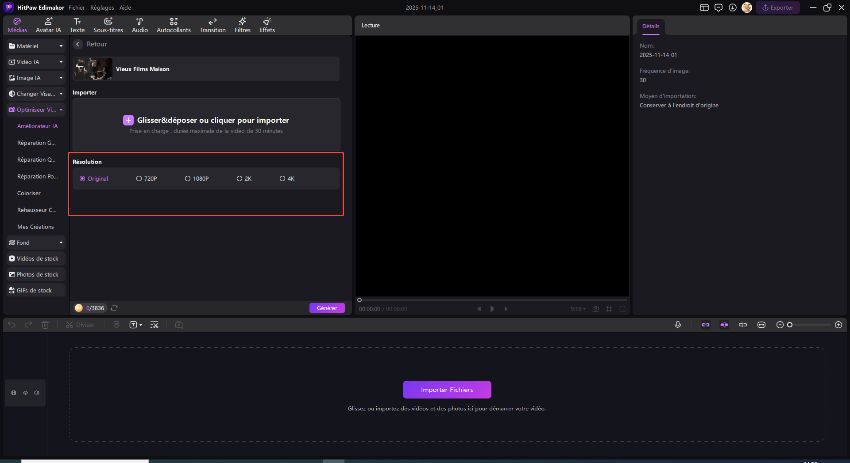
Task: Click the redo icon in timeline toolbar
Action: (x=28, y=325)
